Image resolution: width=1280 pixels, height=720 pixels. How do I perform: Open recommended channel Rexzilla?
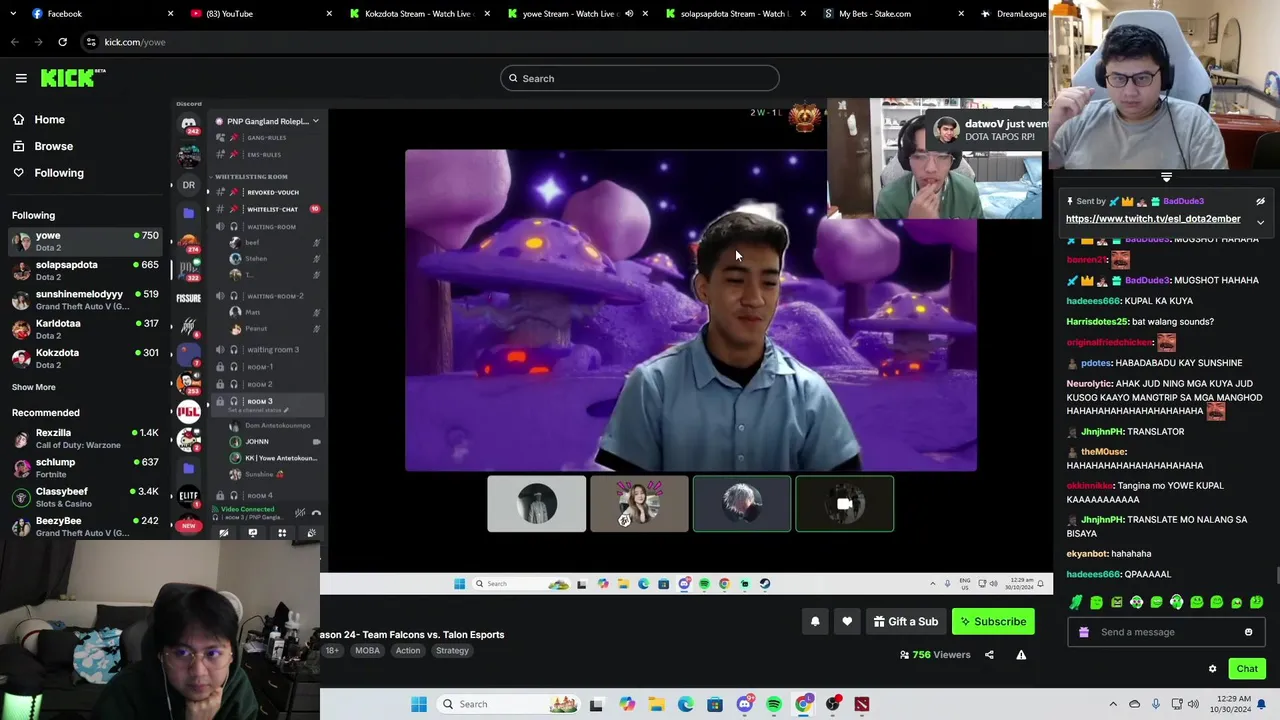coord(85,439)
